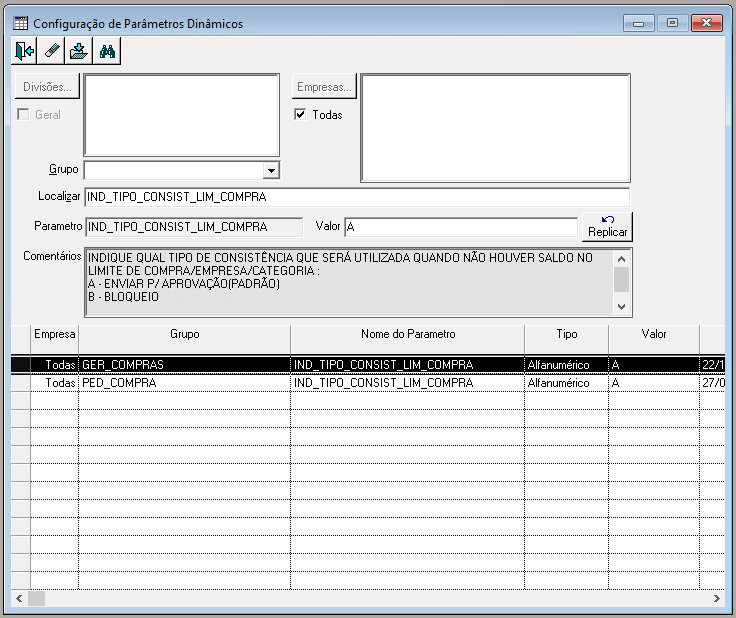Uncheck the Todas checkbox
Viewport: 736px width, 618px height.
pyautogui.click(x=300, y=114)
